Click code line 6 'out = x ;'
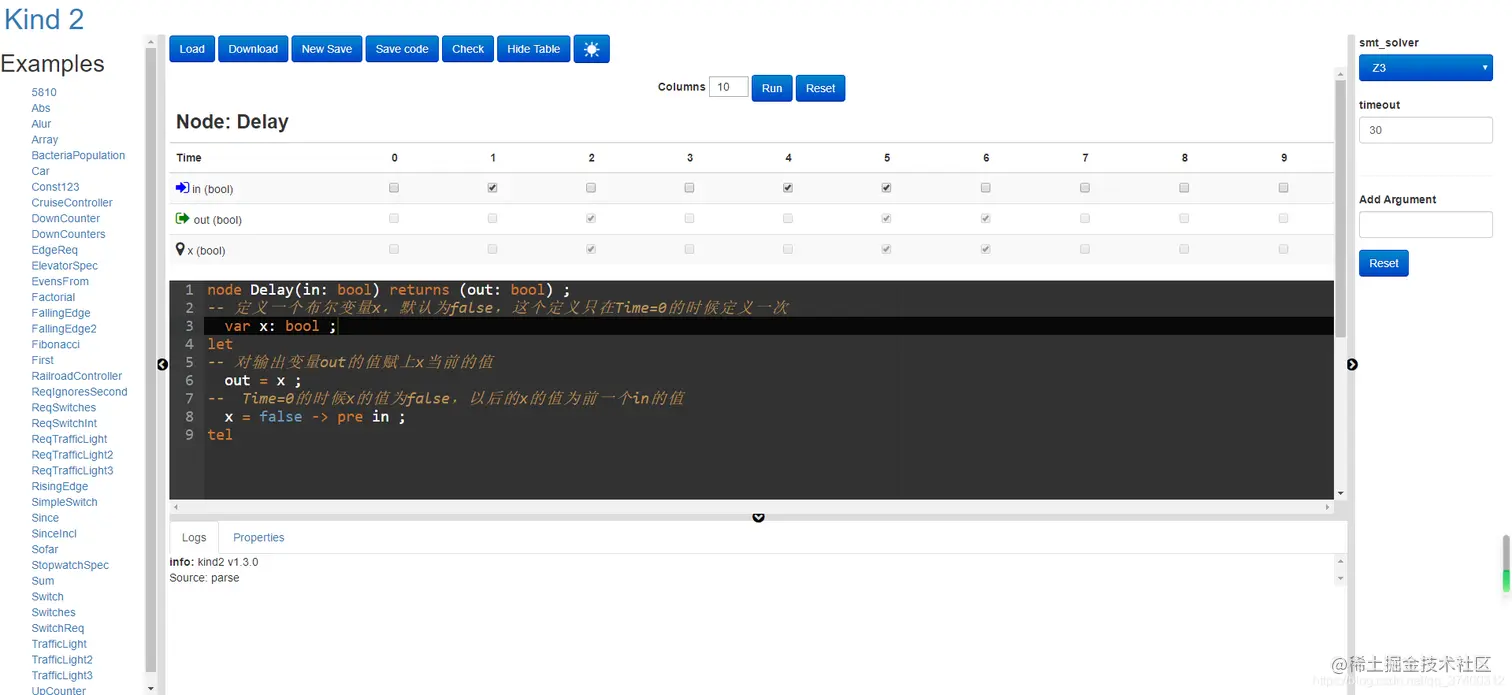 tap(263, 381)
